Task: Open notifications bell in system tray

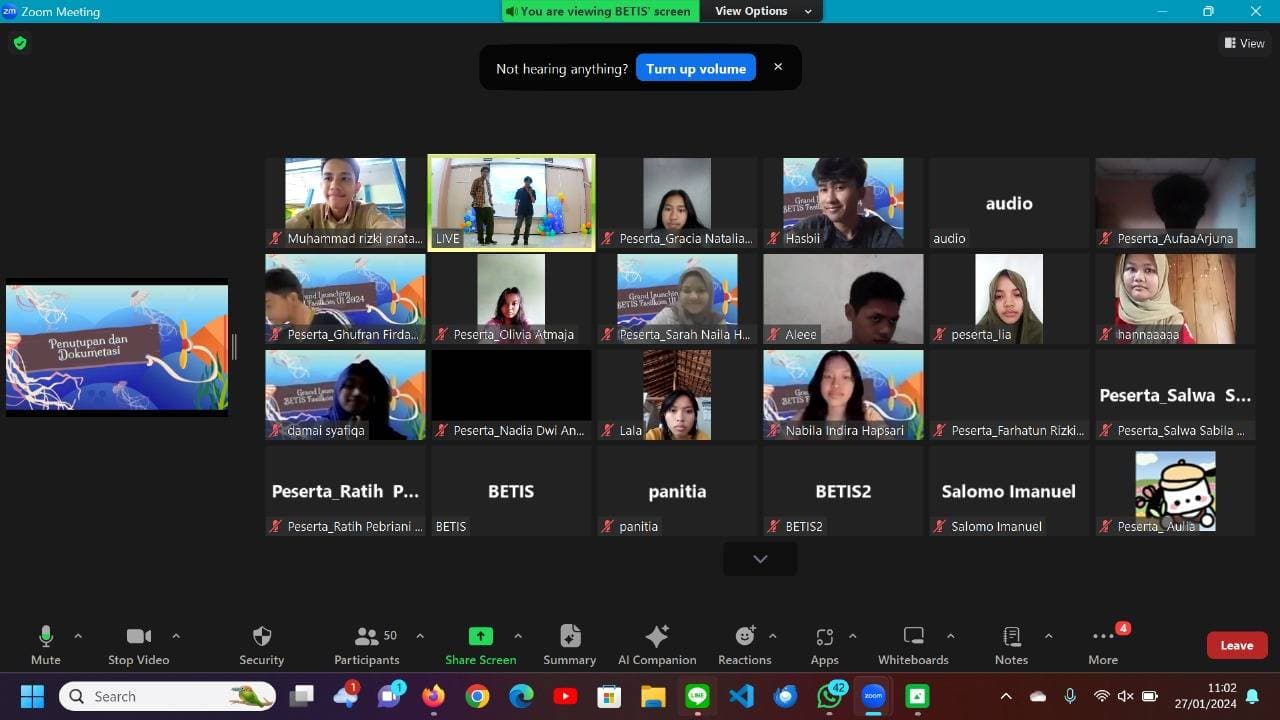Action: 1252,696
